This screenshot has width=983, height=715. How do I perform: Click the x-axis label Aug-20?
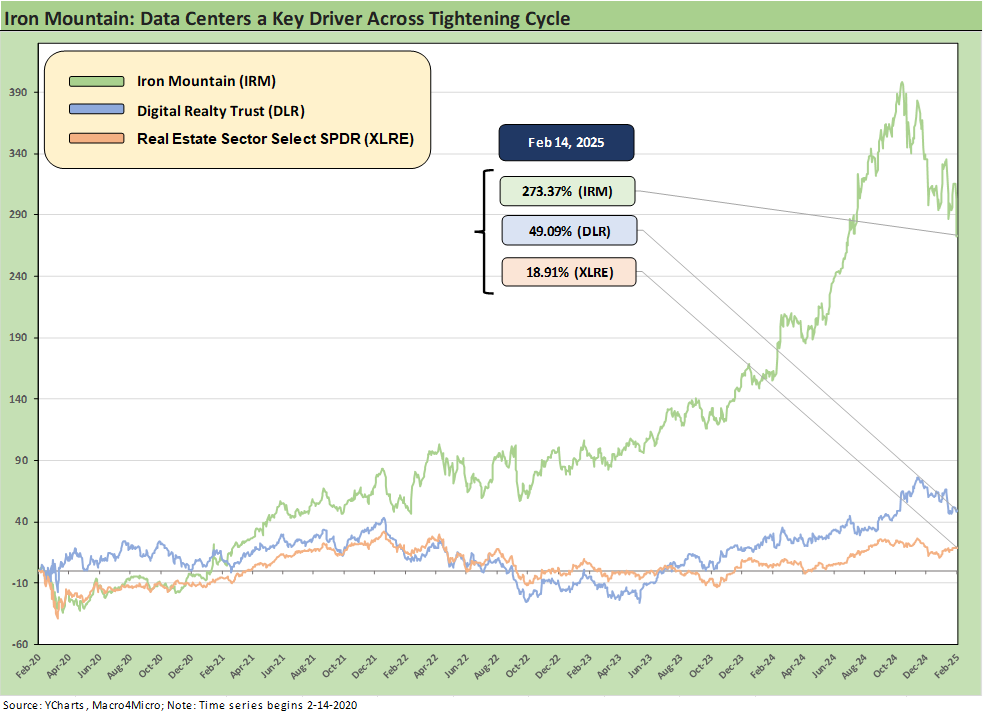pos(120,666)
